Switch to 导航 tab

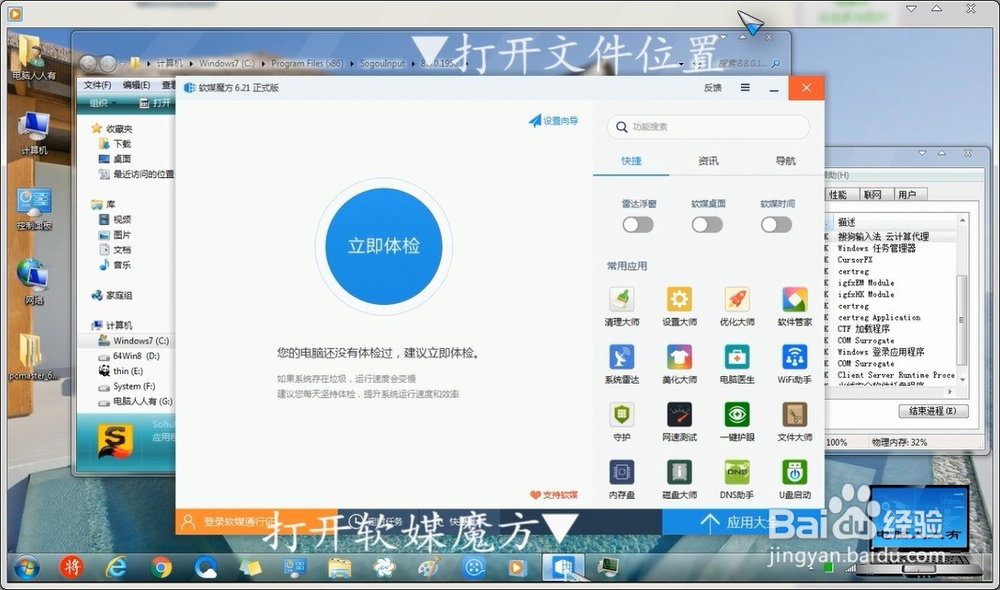click(785, 161)
